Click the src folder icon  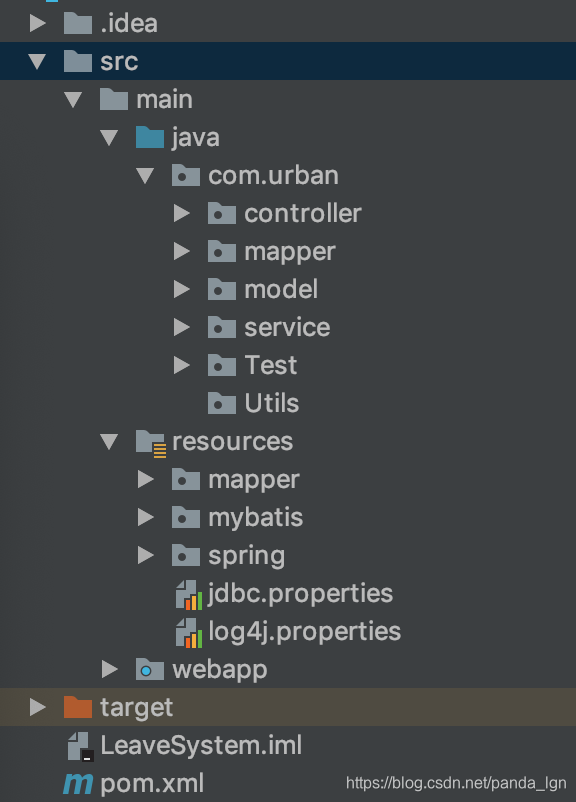[78, 61]
